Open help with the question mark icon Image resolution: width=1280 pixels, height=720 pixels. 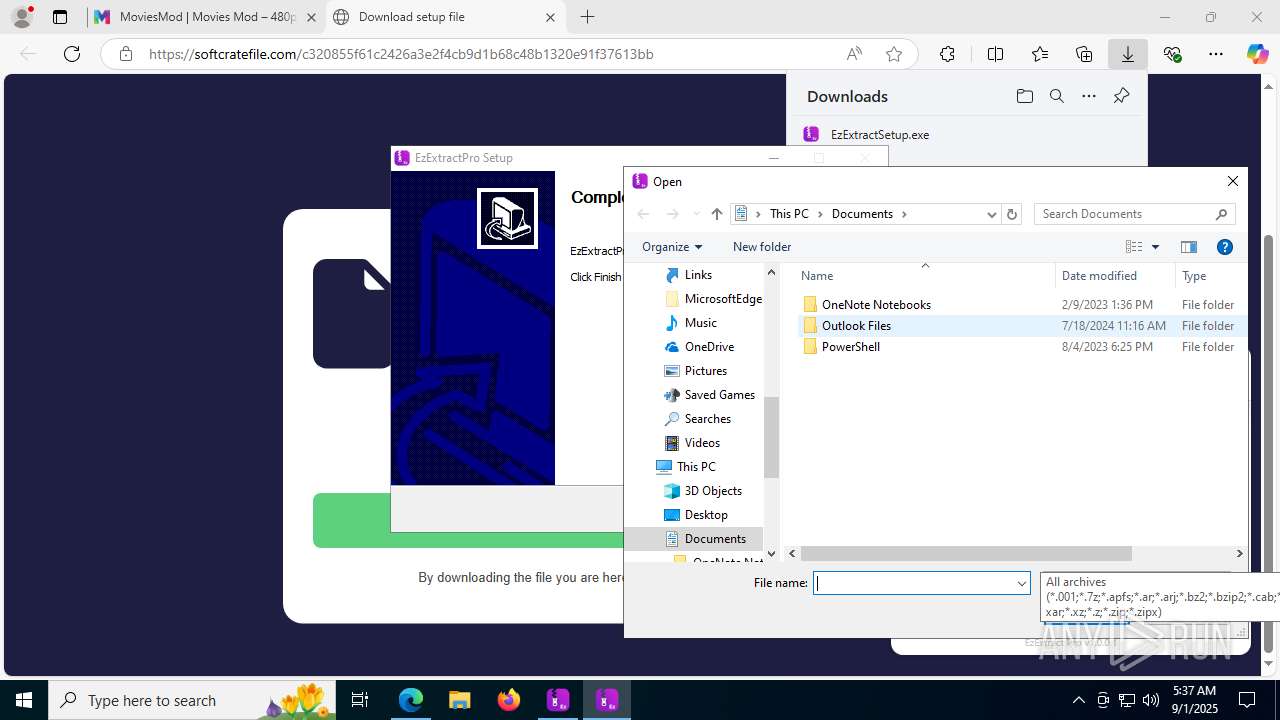[x=1224, y=247]
